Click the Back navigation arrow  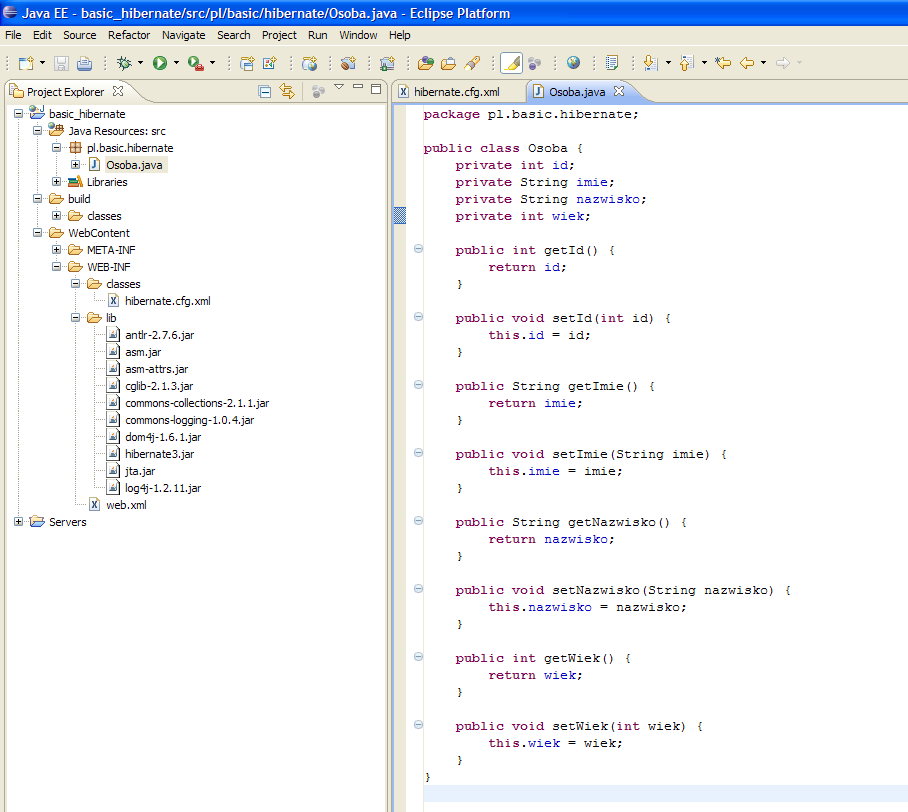click(747, 63)
